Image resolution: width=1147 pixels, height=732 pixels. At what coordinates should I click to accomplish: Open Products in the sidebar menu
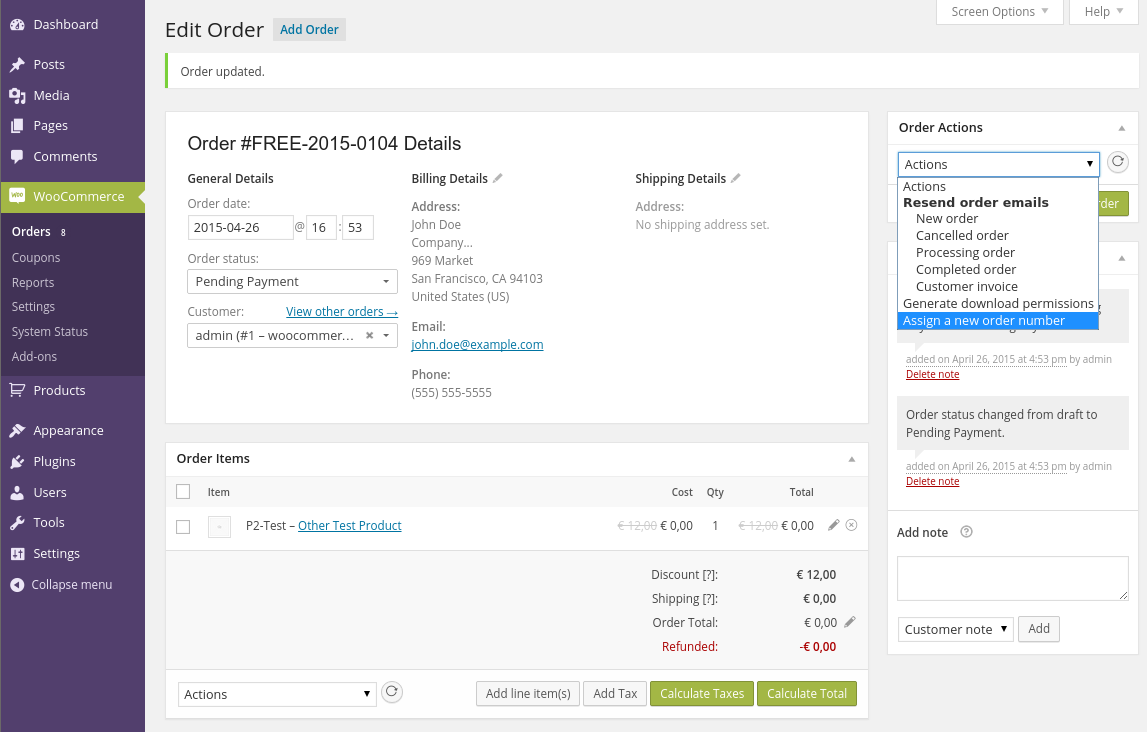(x=59, y=390)
